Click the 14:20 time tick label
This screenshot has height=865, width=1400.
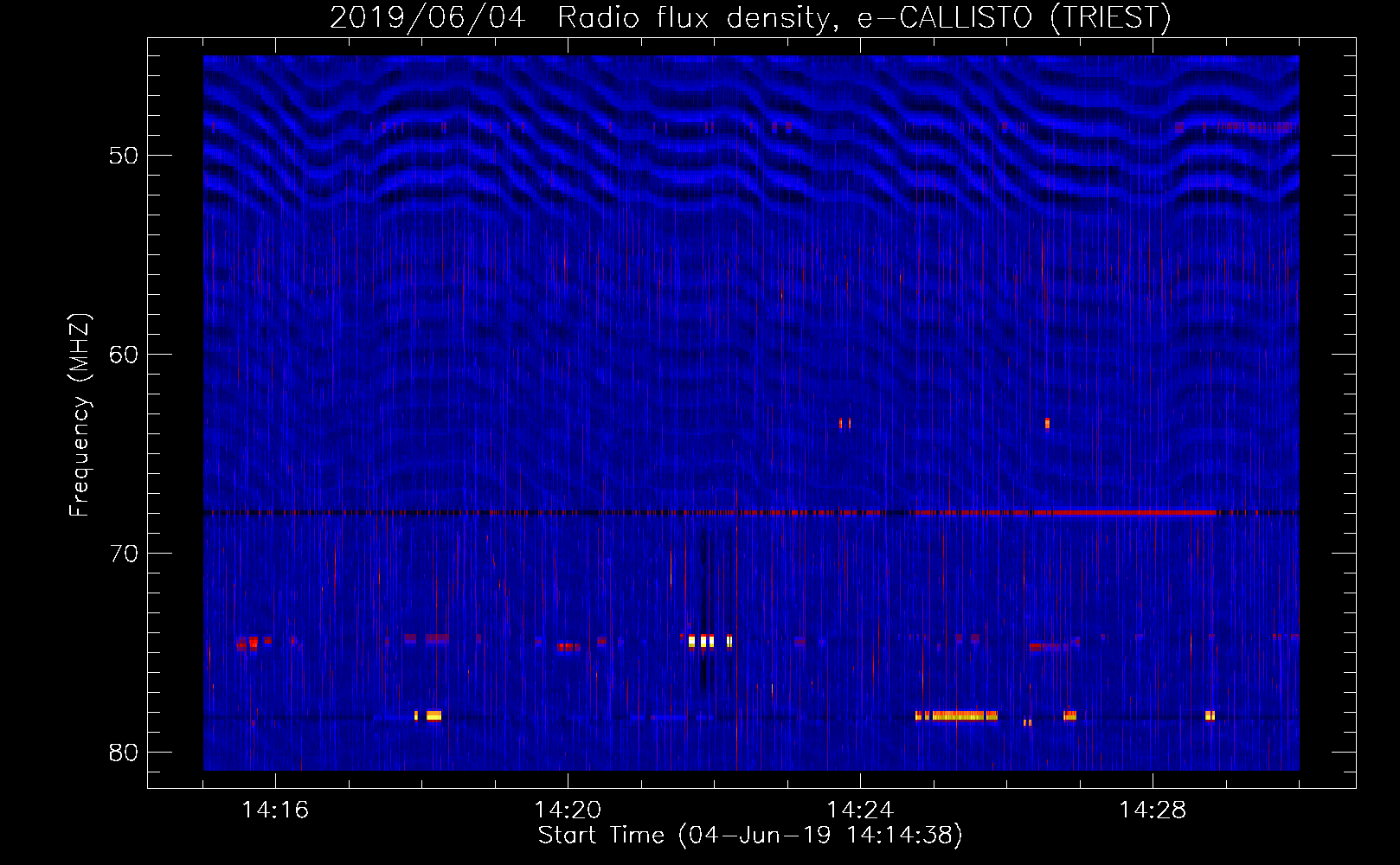coord(568,811)
